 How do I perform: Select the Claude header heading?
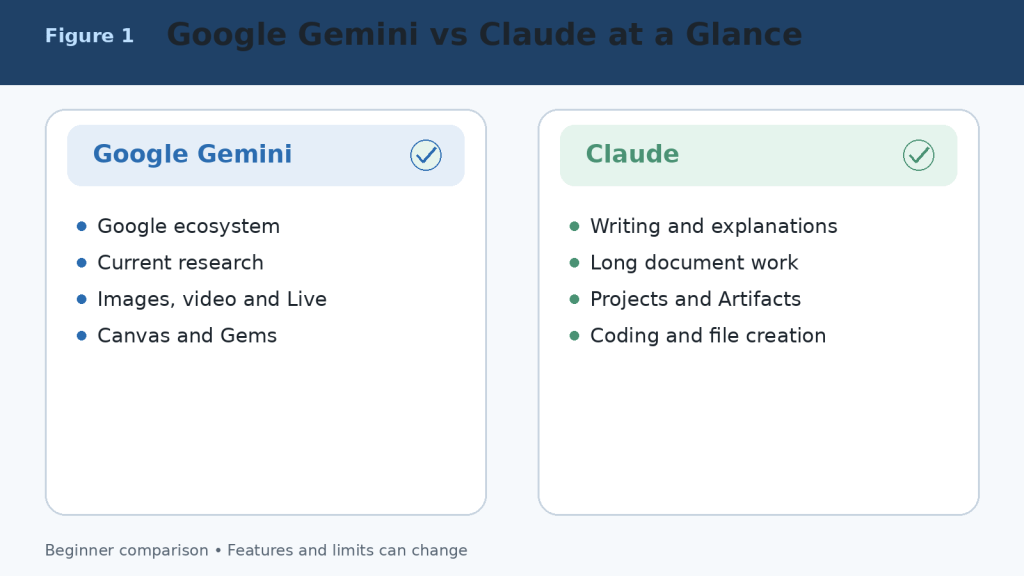pos(632,154)
